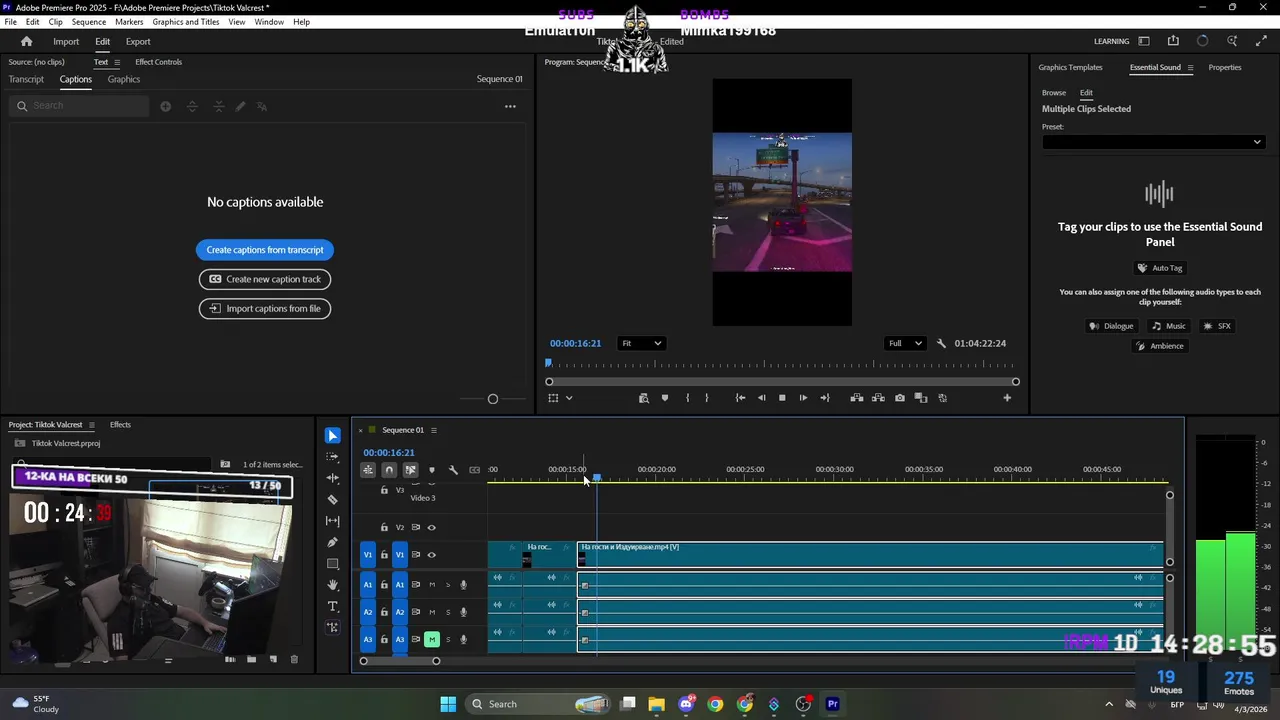Image resolution: width=1280 pixels, height=720 pixels.
Task: Select the Type tool
Action: [x=333, y=607]
